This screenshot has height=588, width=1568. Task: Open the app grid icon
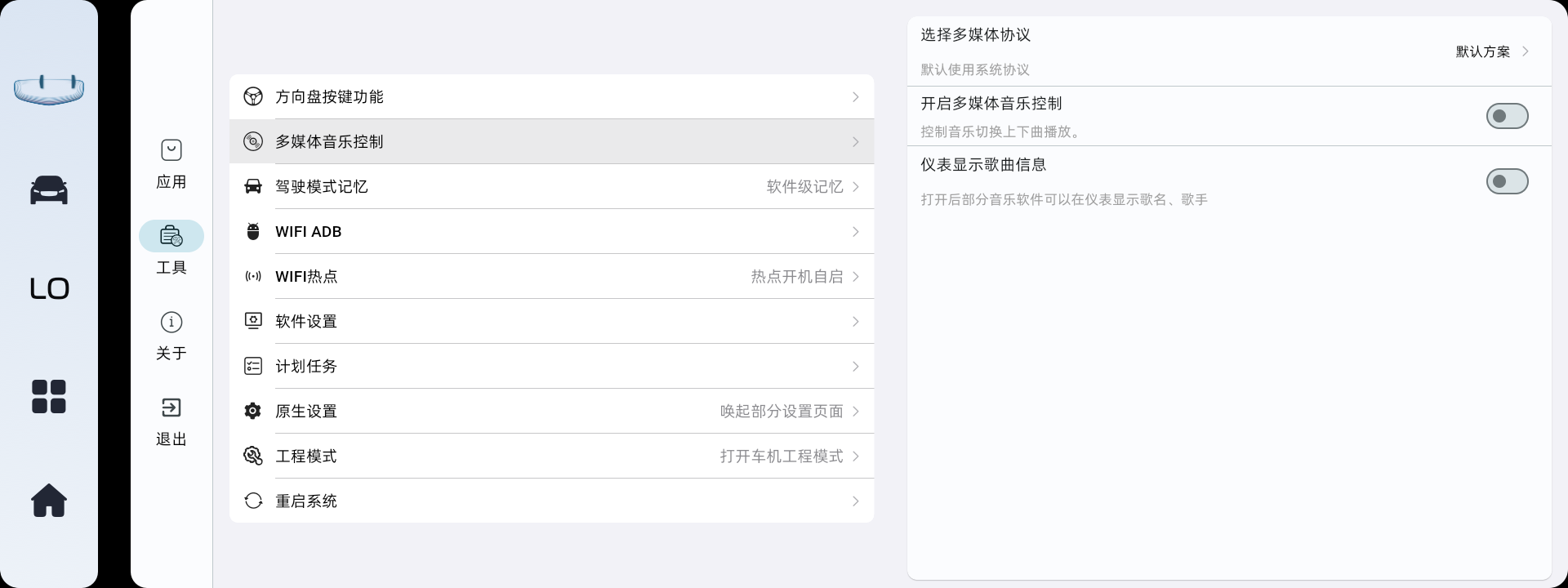click(x=49, y=397)
